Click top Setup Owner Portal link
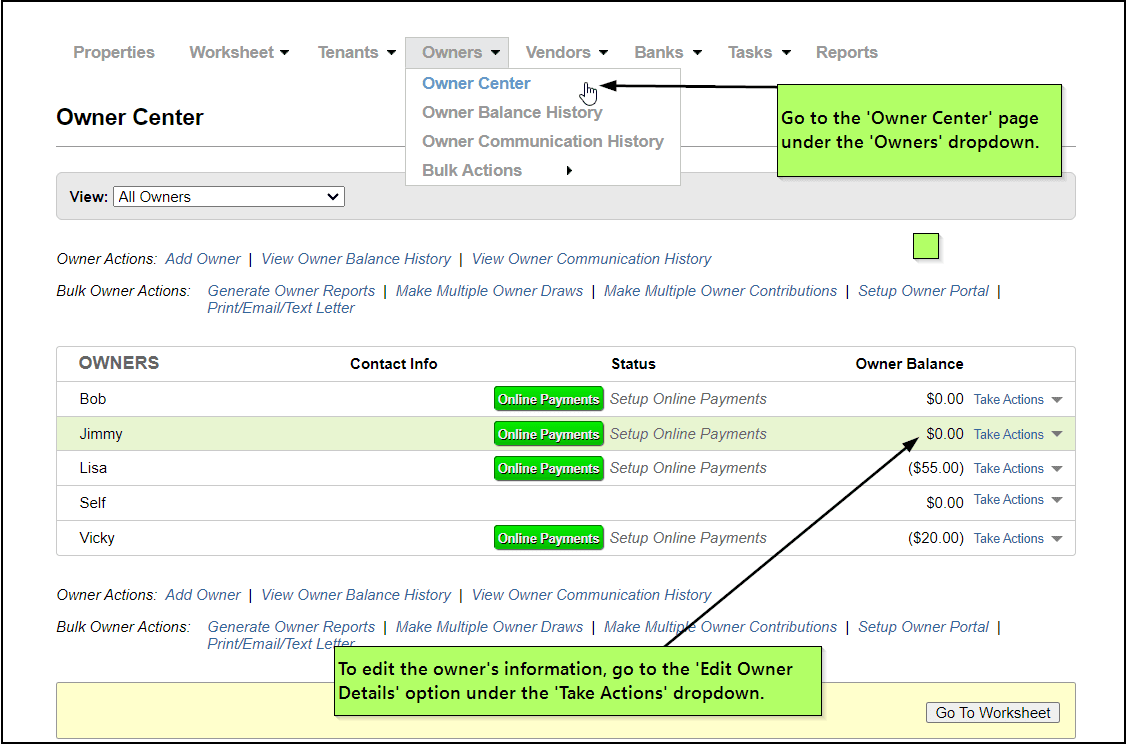1127x747 pixels. coord(923,291)
